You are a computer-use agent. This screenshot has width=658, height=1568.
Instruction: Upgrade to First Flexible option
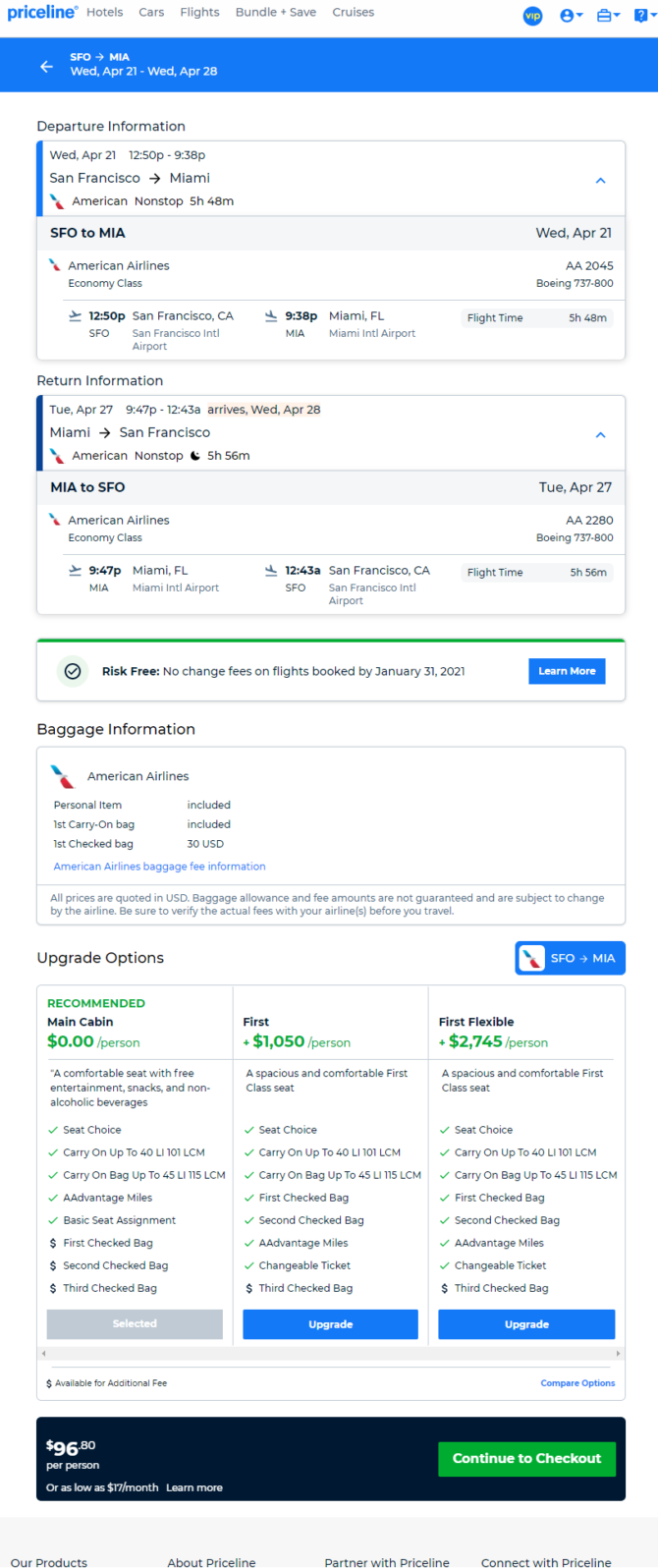click(526, 1324)
